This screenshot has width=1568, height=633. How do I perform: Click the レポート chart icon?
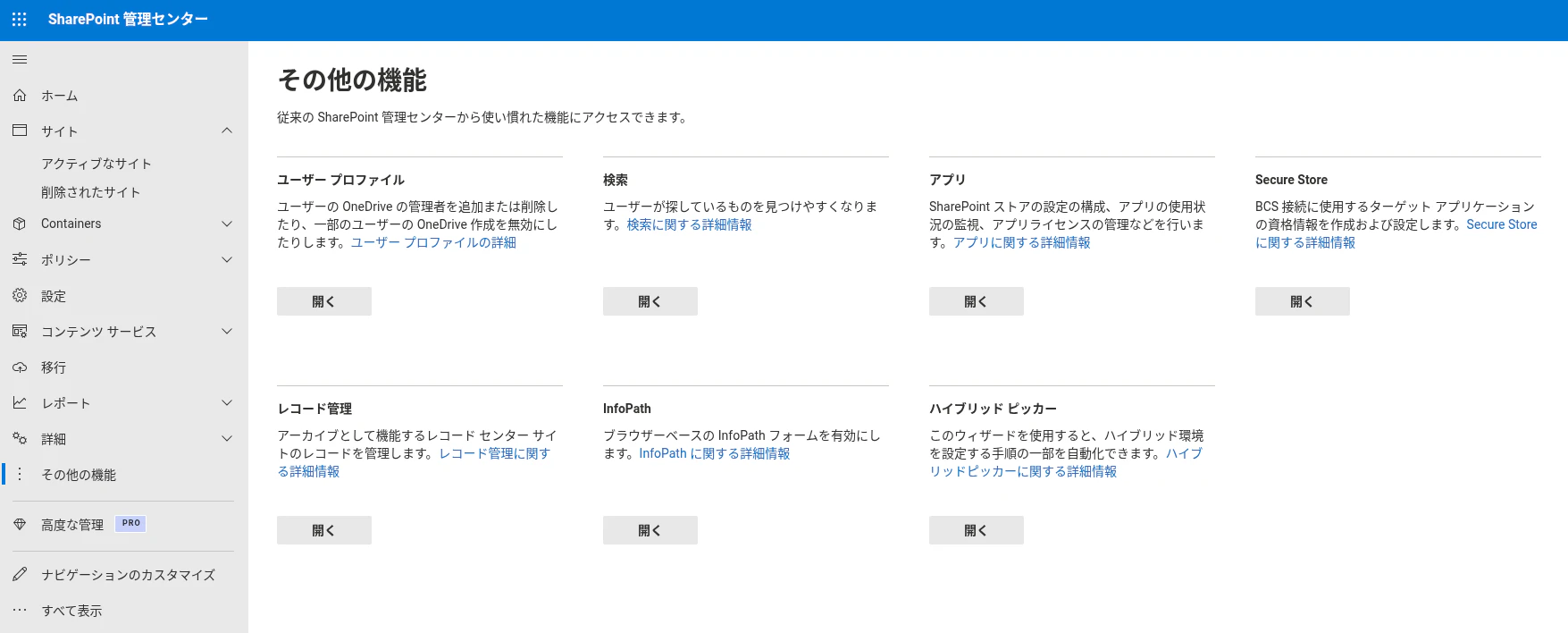coord(20,402)
